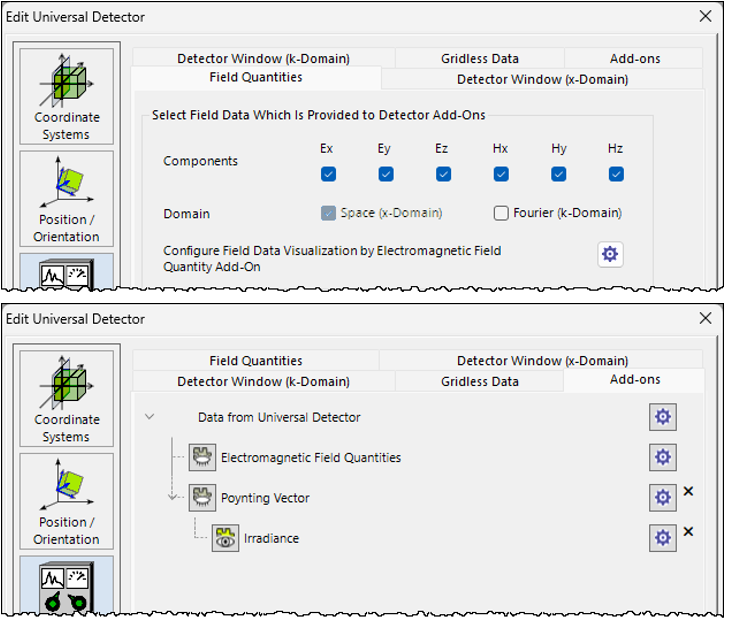Collapse Data from Universal Detector tree
729x623 pixels.
[149, 417]
